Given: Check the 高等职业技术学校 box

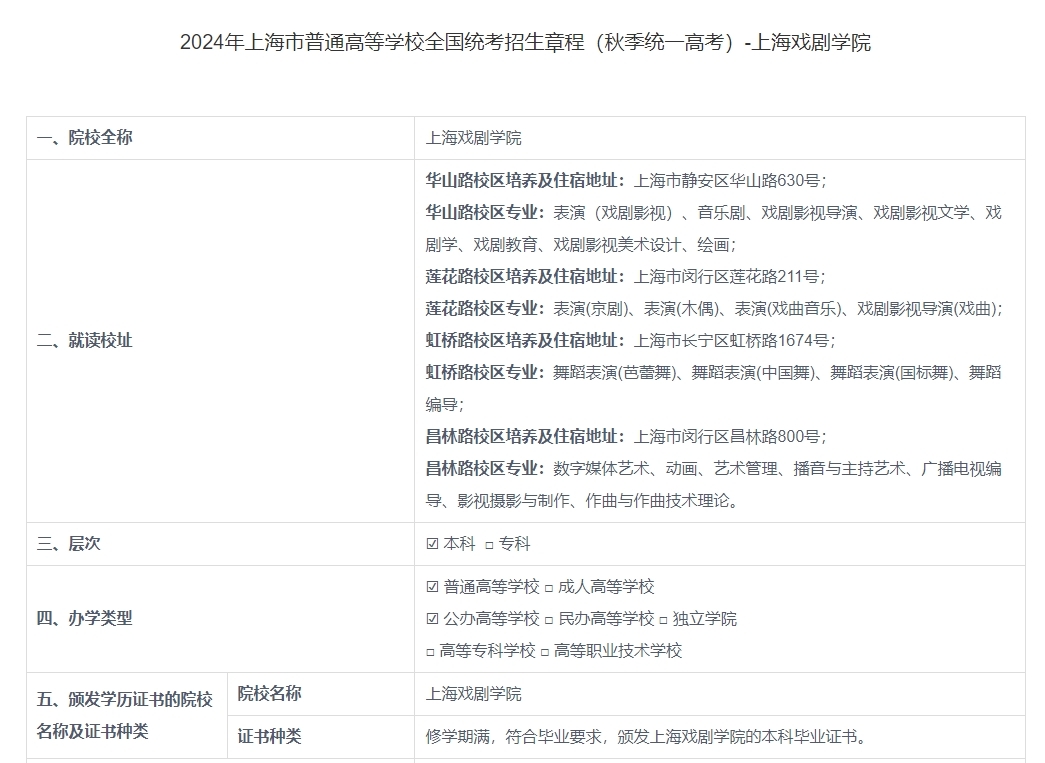Looking at the screenshot, I should [x=545, y=651].
